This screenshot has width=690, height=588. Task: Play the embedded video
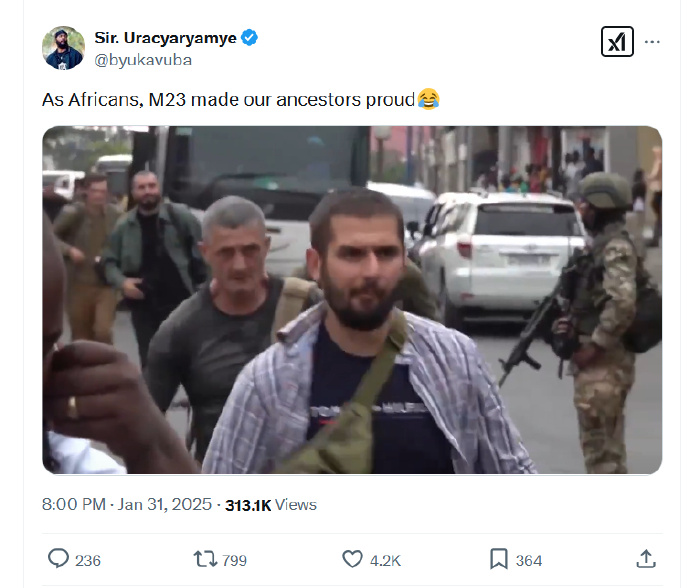coord(352,300)
